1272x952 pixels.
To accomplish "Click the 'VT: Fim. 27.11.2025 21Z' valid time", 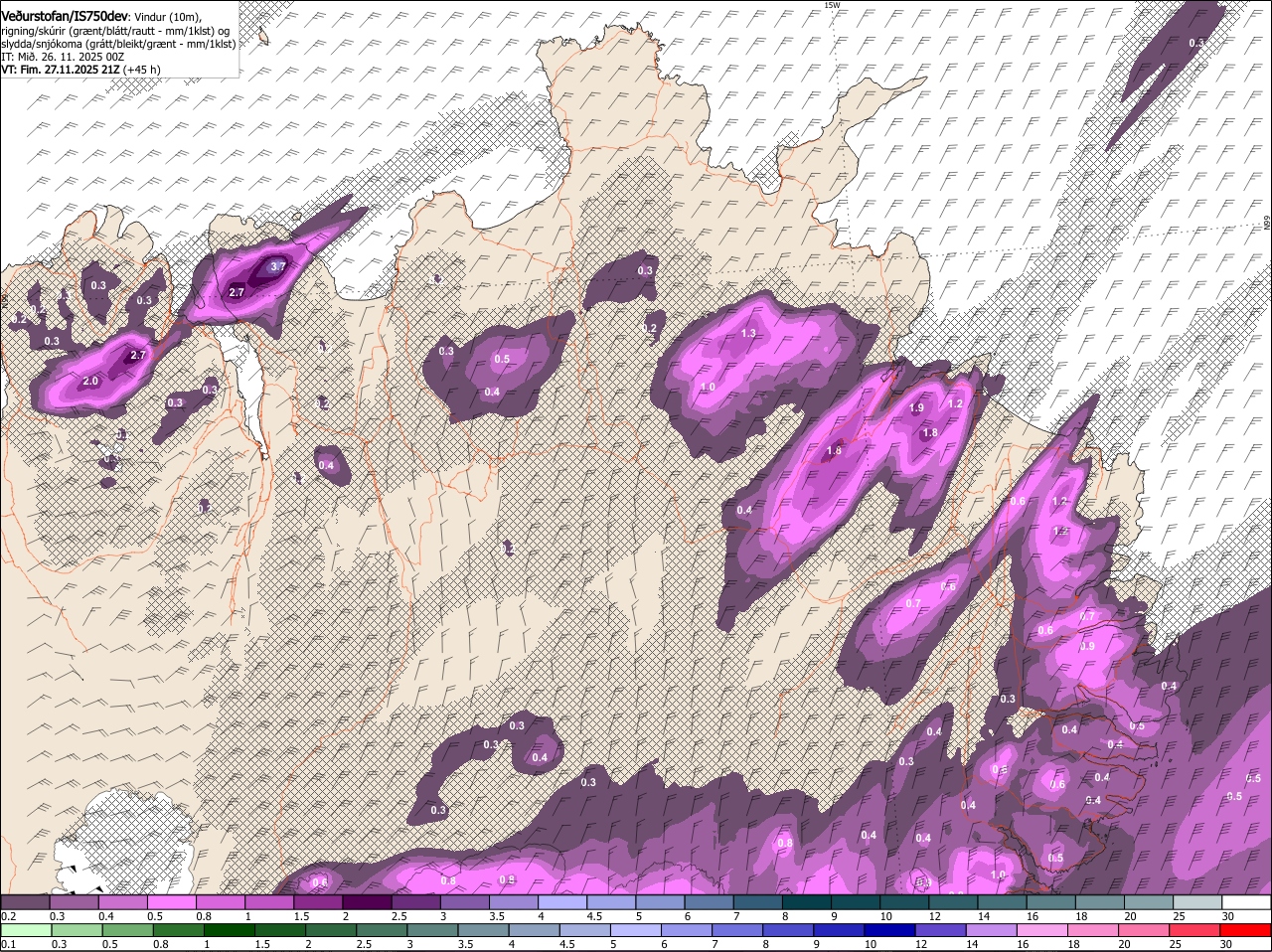I will pyautogui.click(x=60, y=70).
